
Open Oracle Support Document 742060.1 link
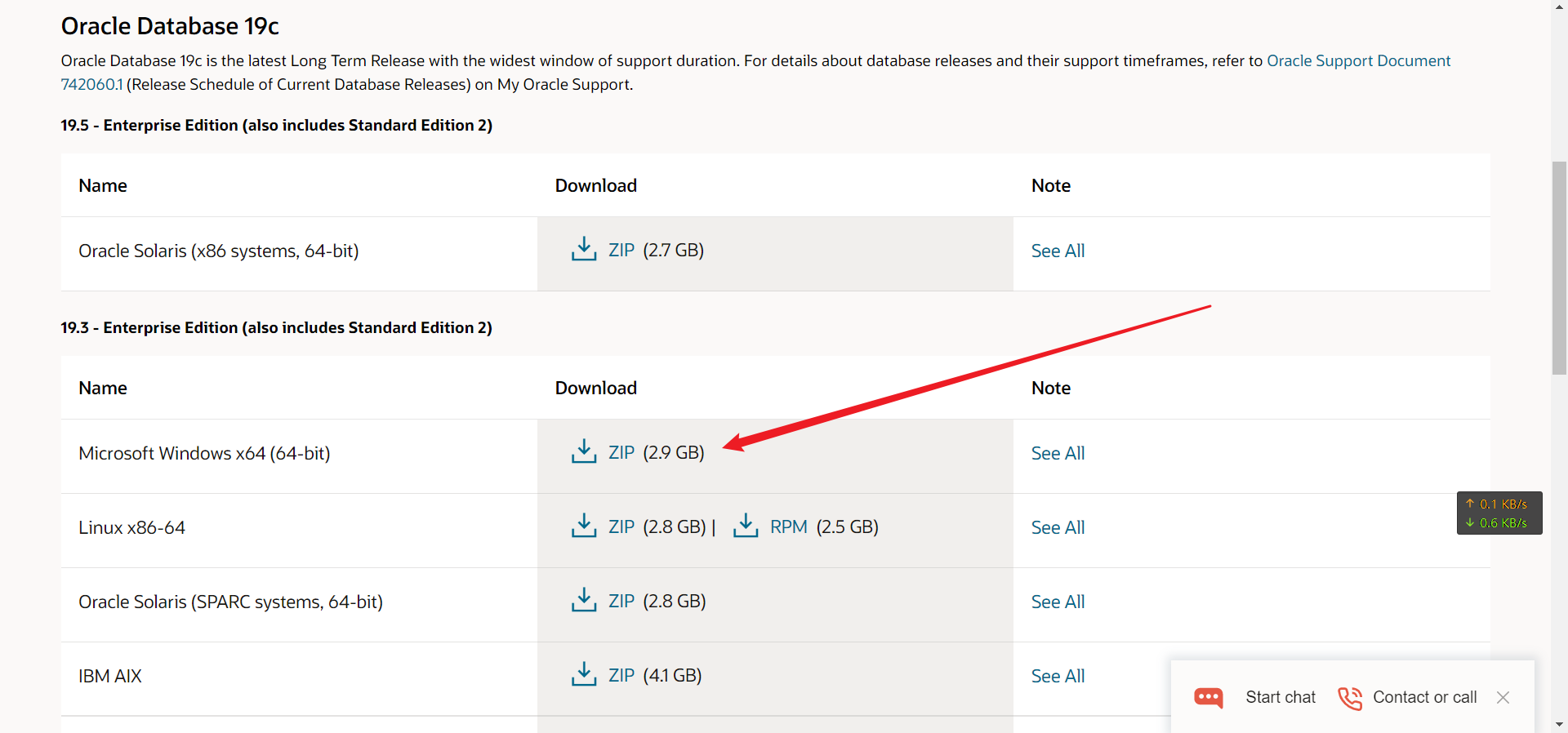coord(1358,61)
